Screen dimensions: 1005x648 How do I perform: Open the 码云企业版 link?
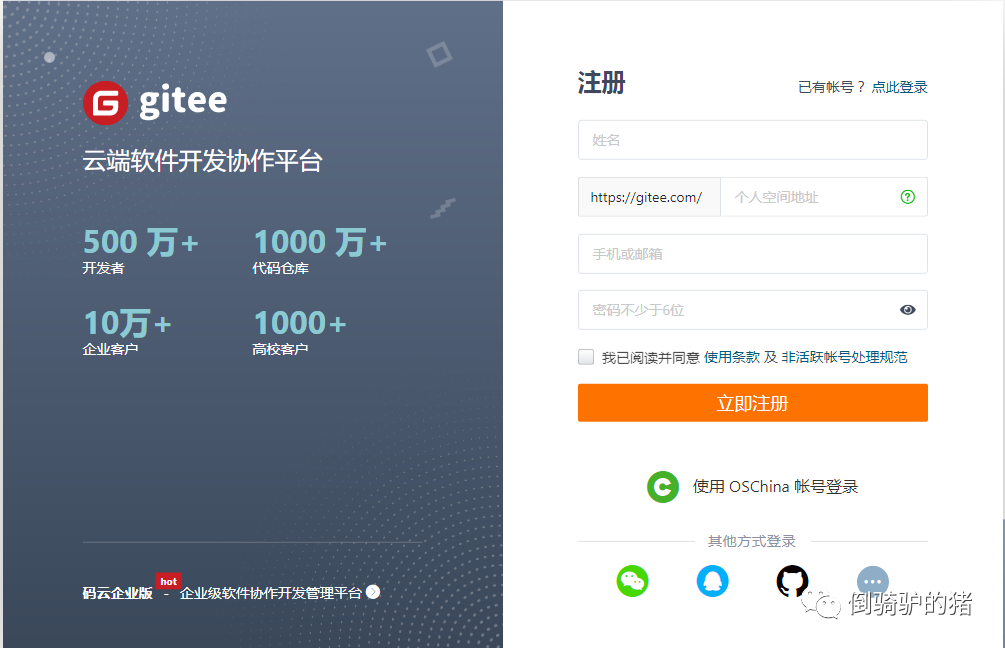(x=117, y=593)
